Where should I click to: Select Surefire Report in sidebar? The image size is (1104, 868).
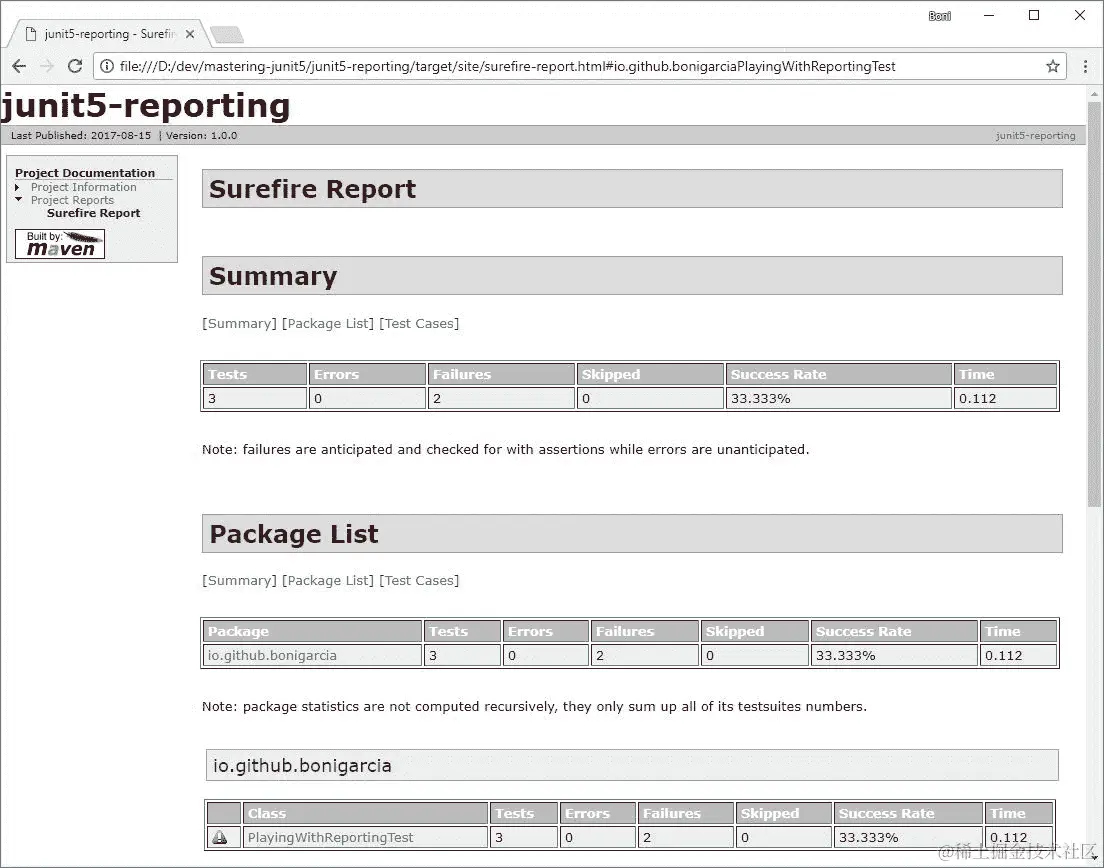[94, 213]
